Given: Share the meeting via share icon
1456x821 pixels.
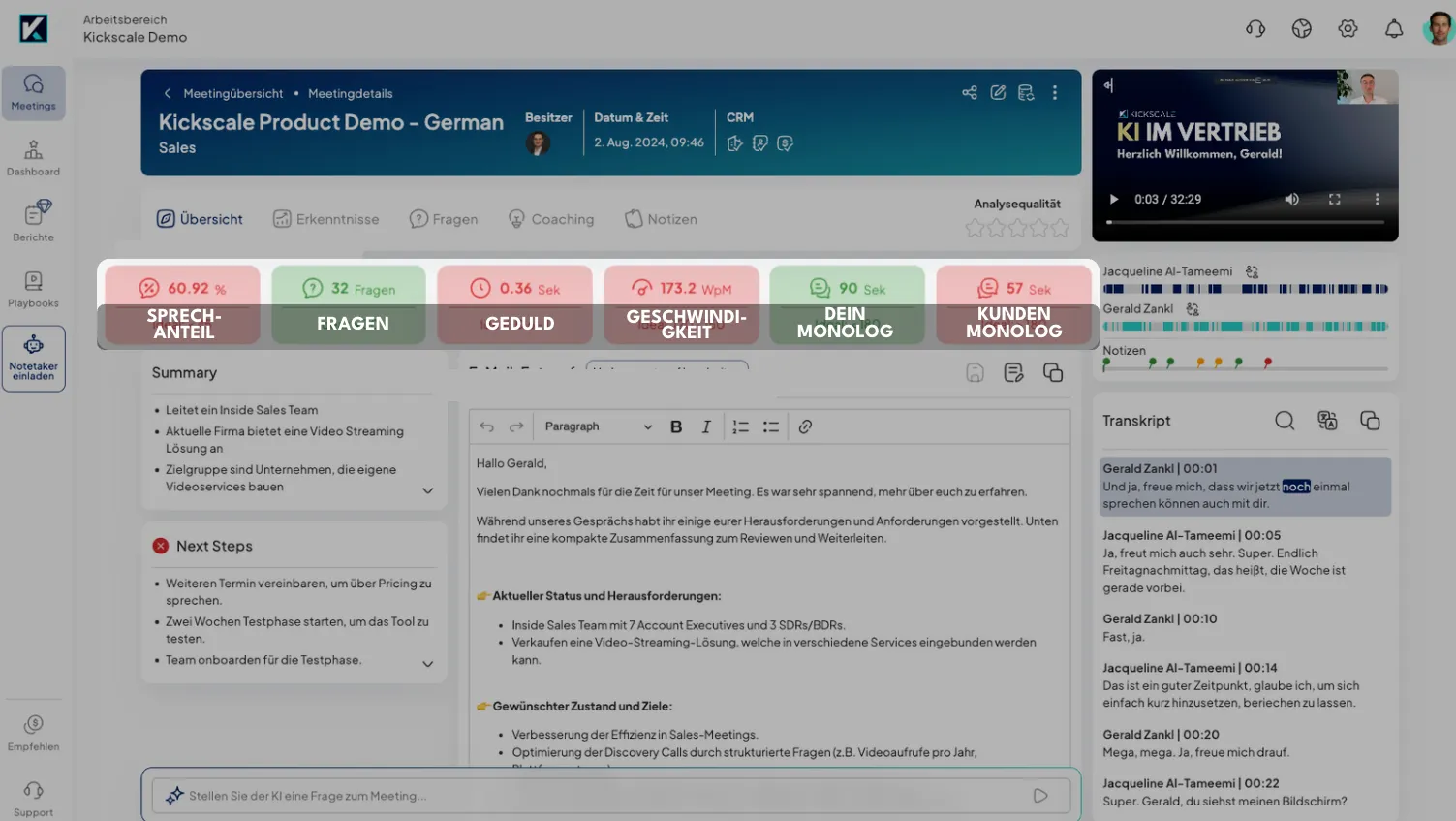Looking at the screenshot, I should pos(970,93).
